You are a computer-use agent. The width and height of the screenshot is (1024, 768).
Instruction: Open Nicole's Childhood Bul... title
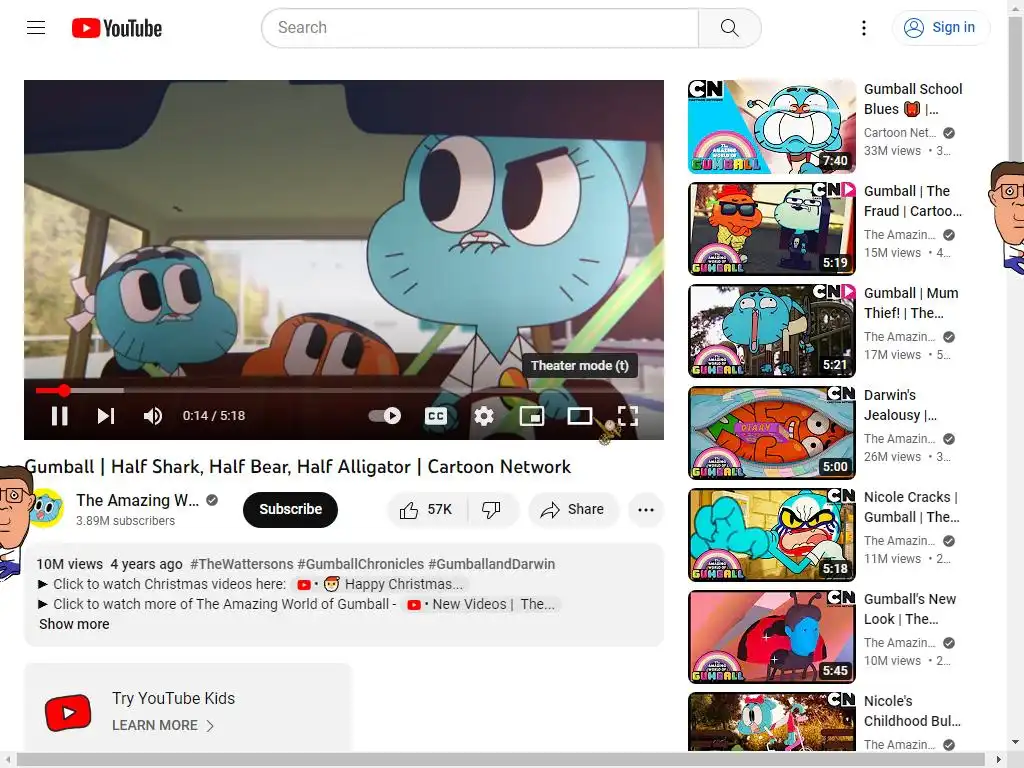click(912, 711)
